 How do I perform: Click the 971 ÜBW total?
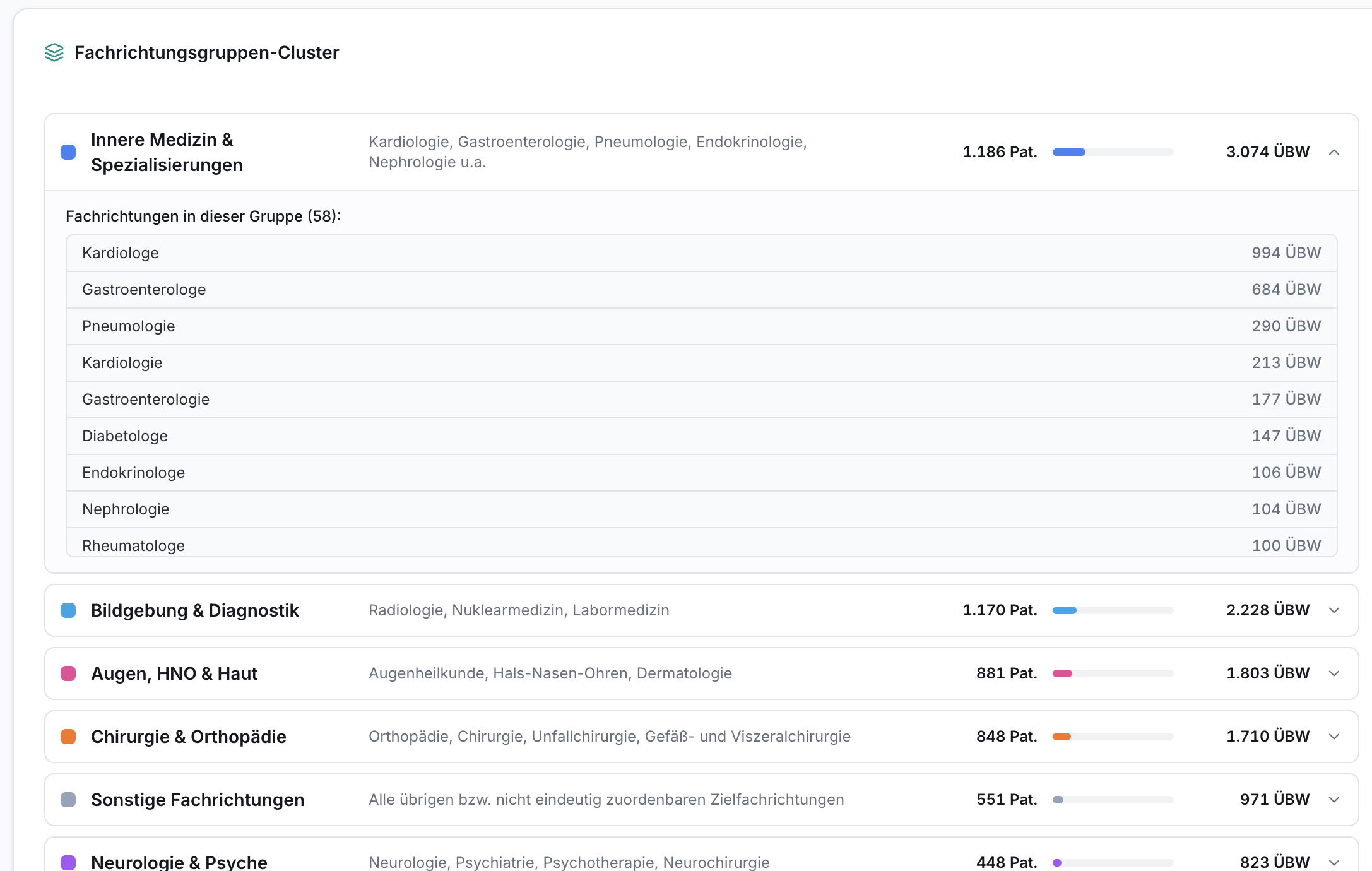pos(1275,800)
